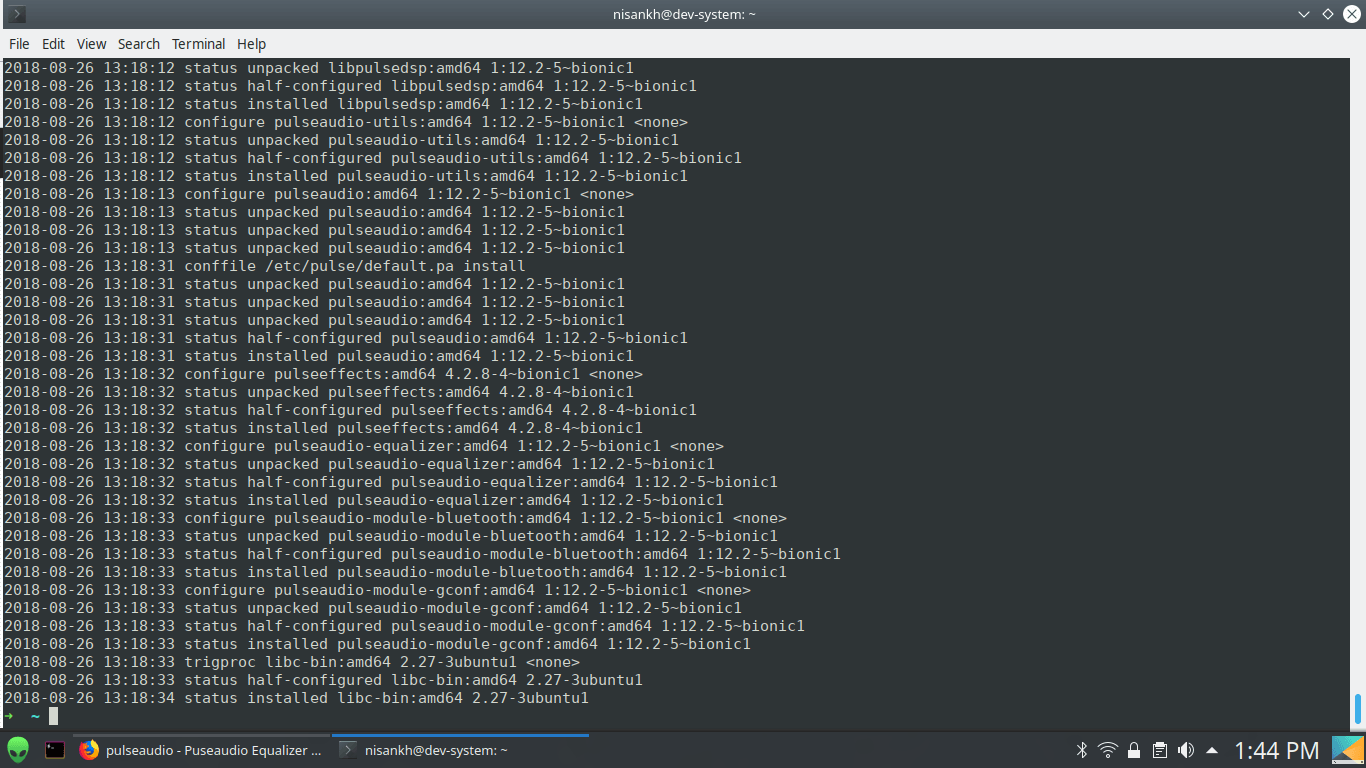Click the terminal window icon in title bar
The width and height of the screenshot is (1366, 768).
(x=17, y=14)
